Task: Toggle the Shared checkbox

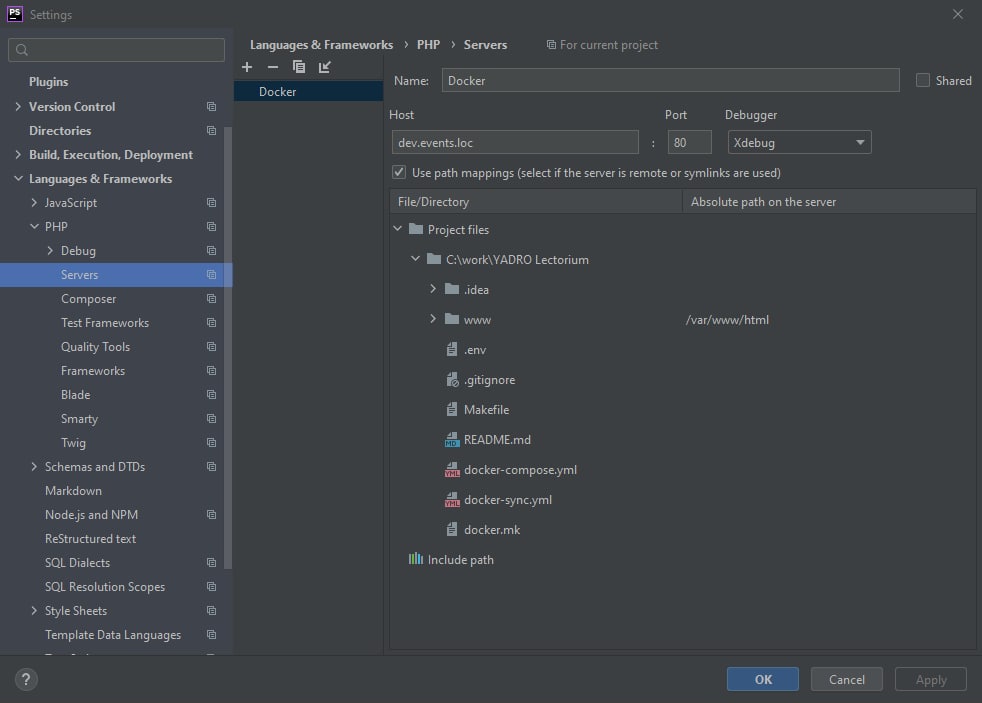Action: pos(923,81)
